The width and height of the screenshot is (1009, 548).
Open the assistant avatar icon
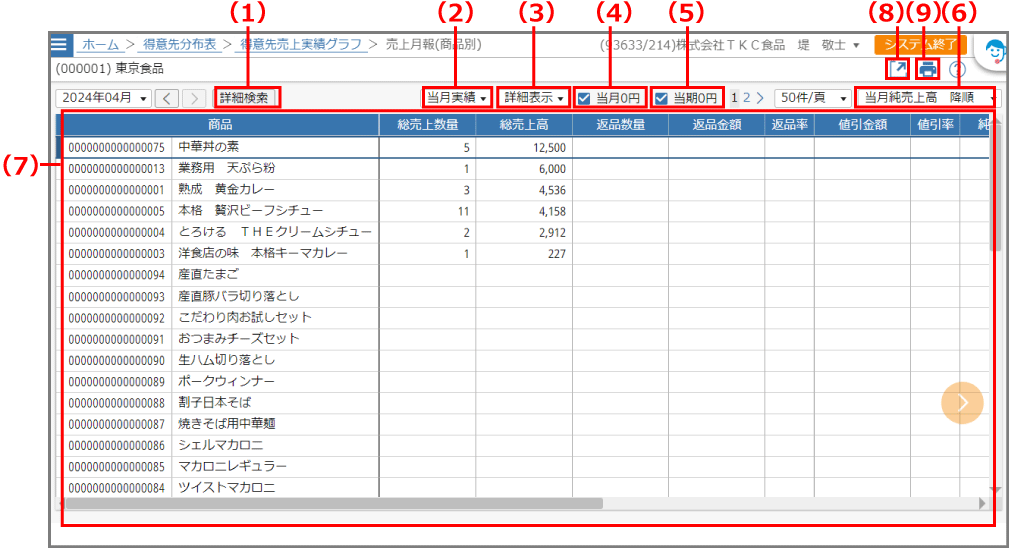click(x=994, y=51)
